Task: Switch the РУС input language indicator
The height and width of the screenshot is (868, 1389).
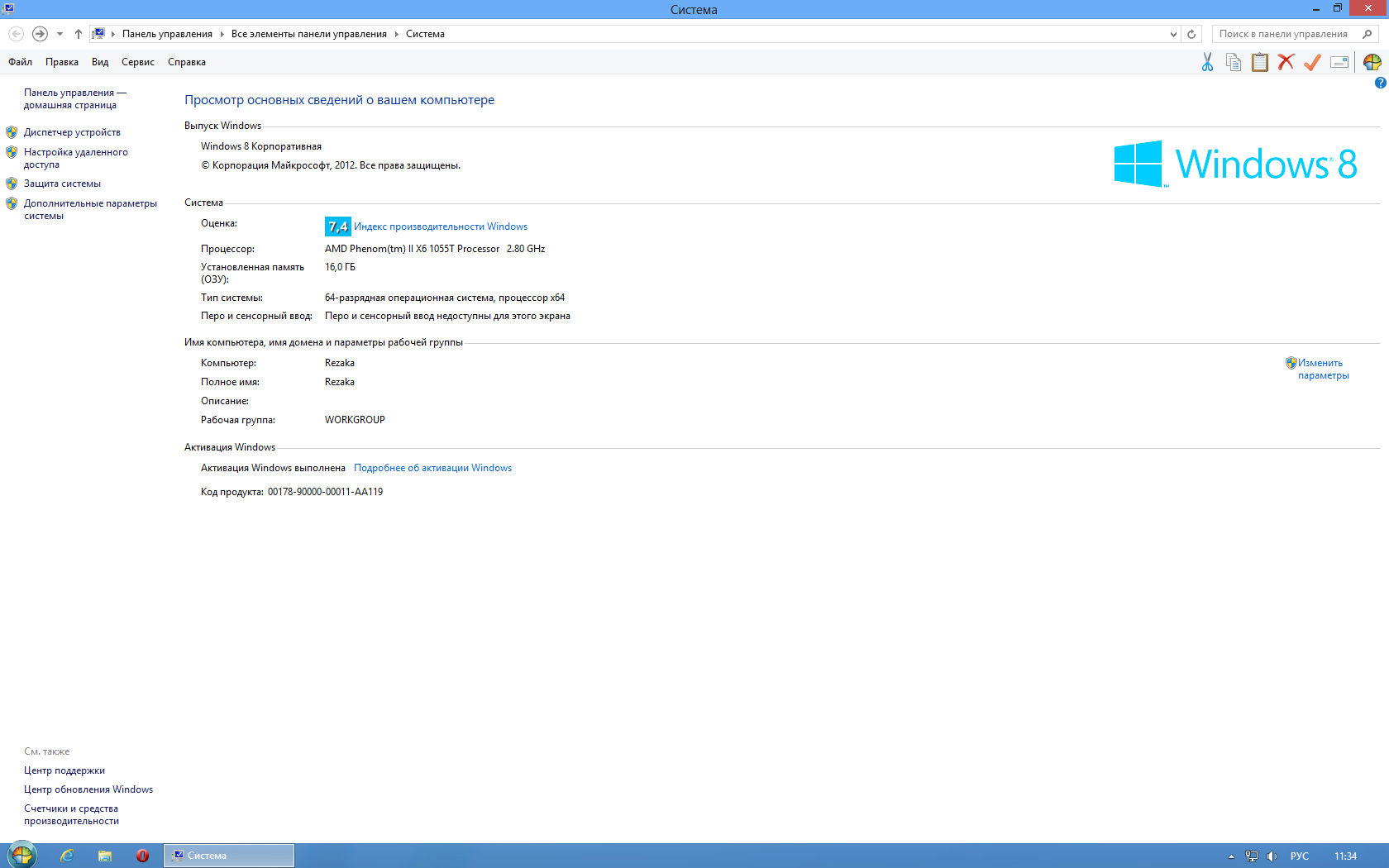Action: point(1299,856)
